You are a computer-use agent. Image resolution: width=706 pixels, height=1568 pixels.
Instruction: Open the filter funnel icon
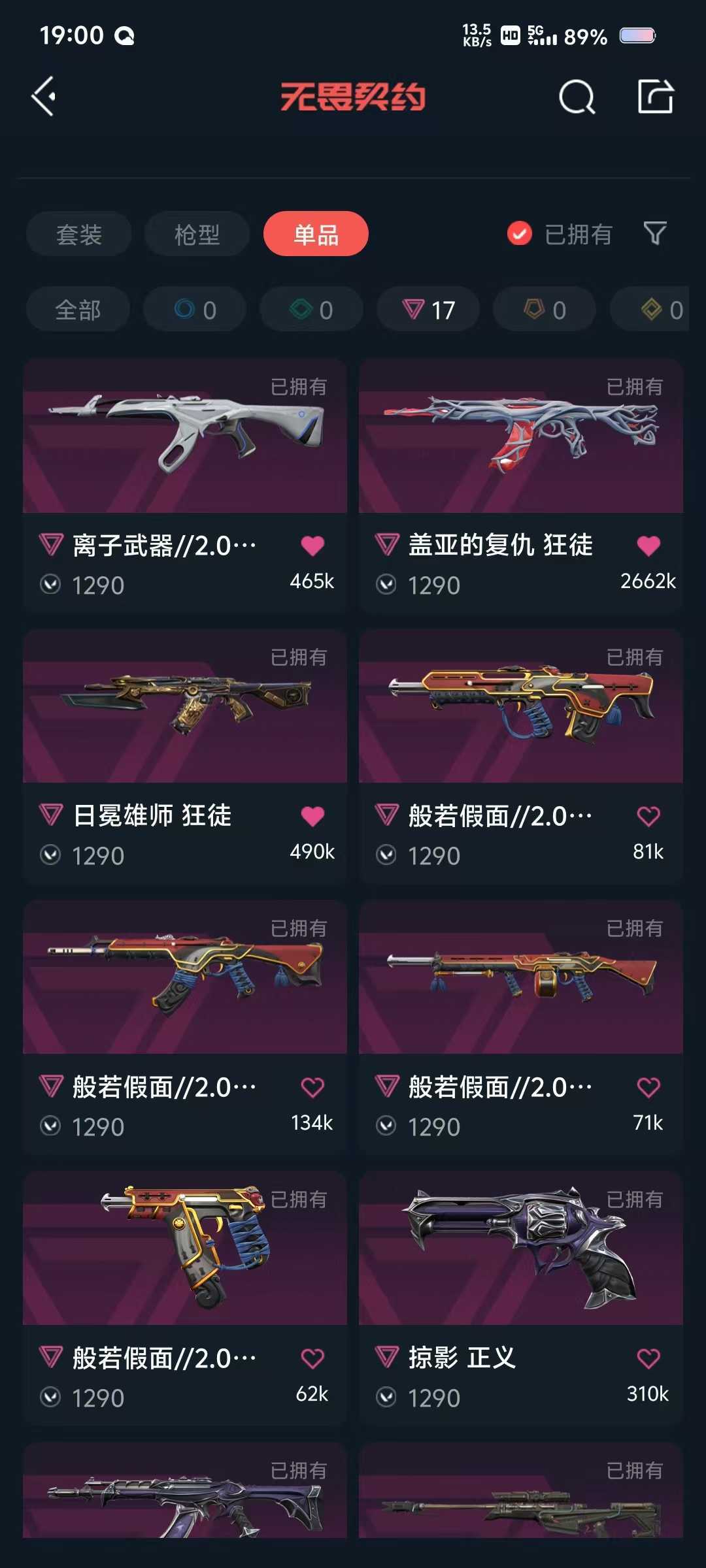pyautogui.click(x=655, y=233)
